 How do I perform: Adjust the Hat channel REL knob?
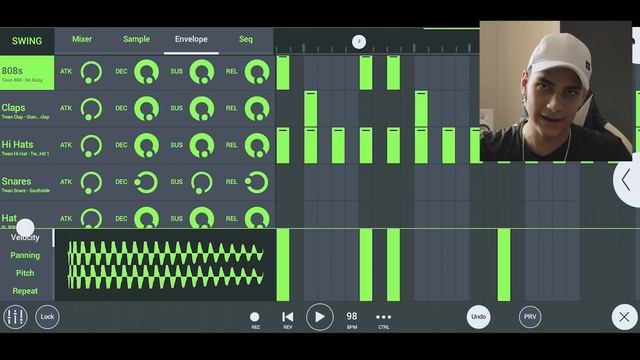click(x=257, y=218)
